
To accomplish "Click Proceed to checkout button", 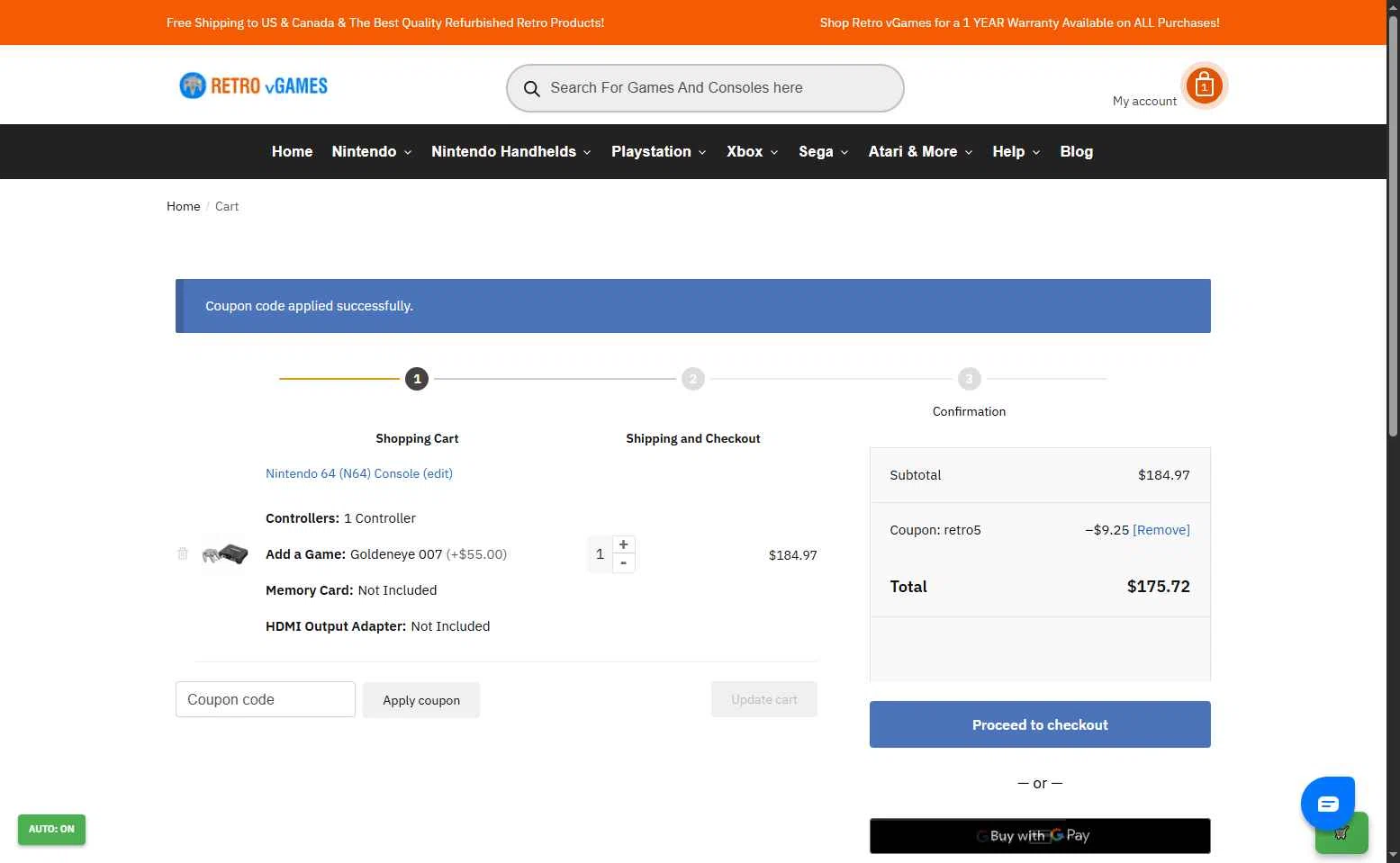I will (1040, 724).
